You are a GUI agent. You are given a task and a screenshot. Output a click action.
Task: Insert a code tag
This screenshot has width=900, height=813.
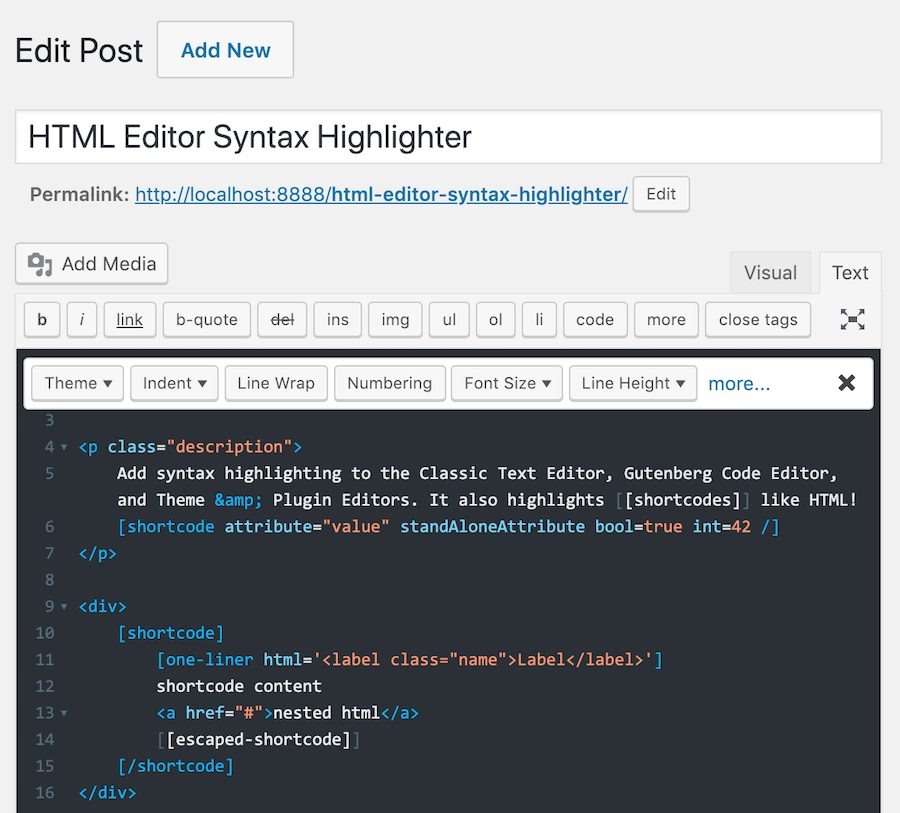pyautogui.click(x=595, y=319)
